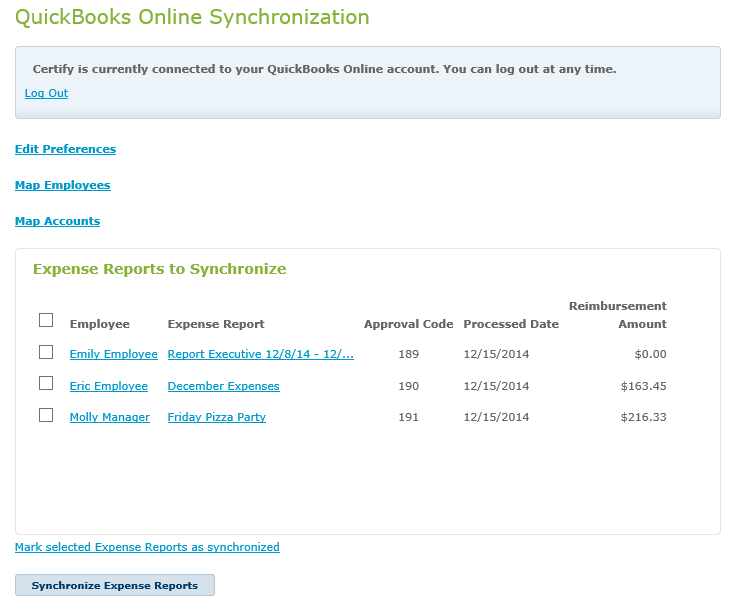Image resolution: width=738 pixels, height=609 pixels.
Task: View the Friday Pizza Party report
Action: tap(217, 417)
